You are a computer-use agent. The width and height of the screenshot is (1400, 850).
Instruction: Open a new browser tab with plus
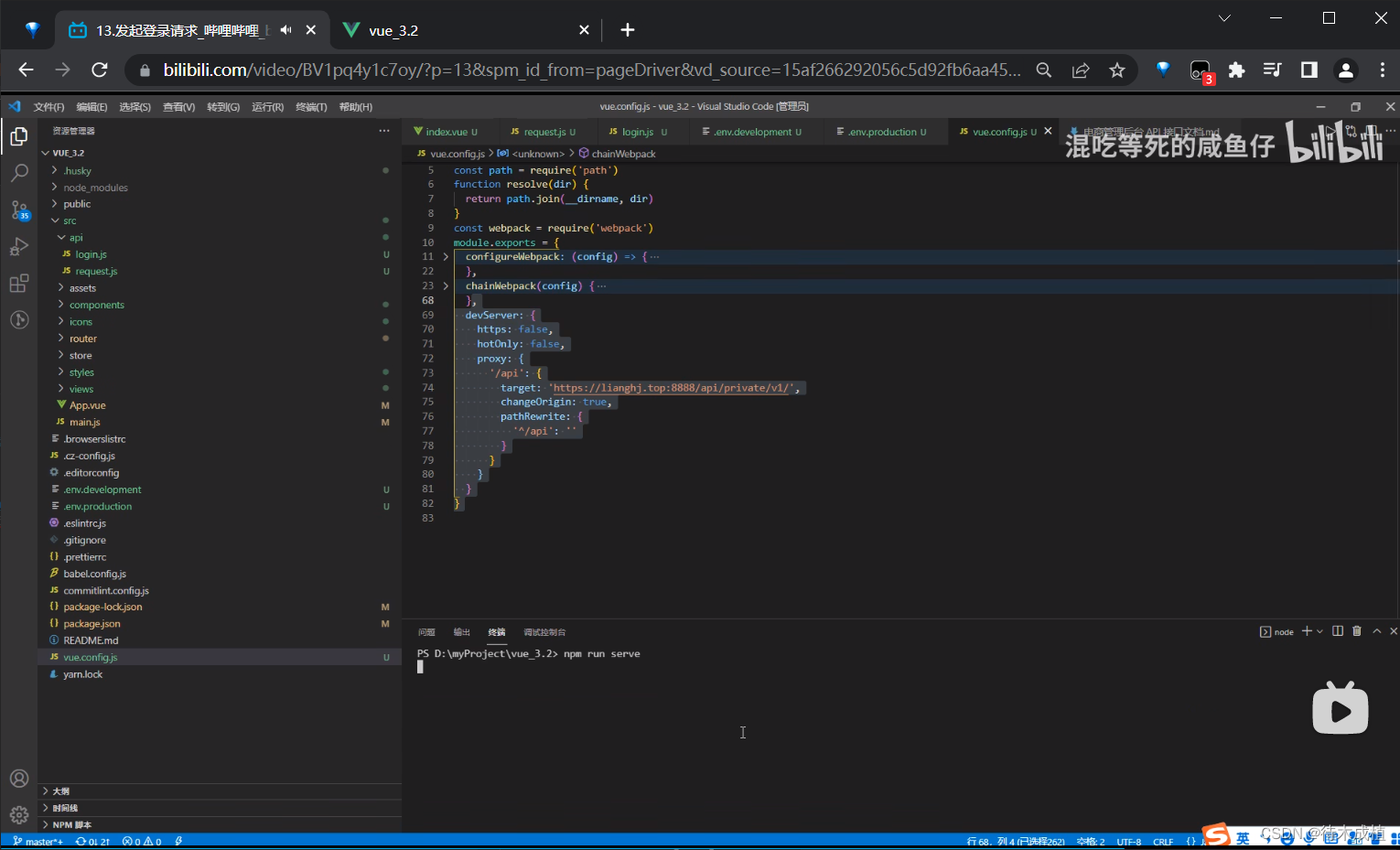tap(627, 30)
